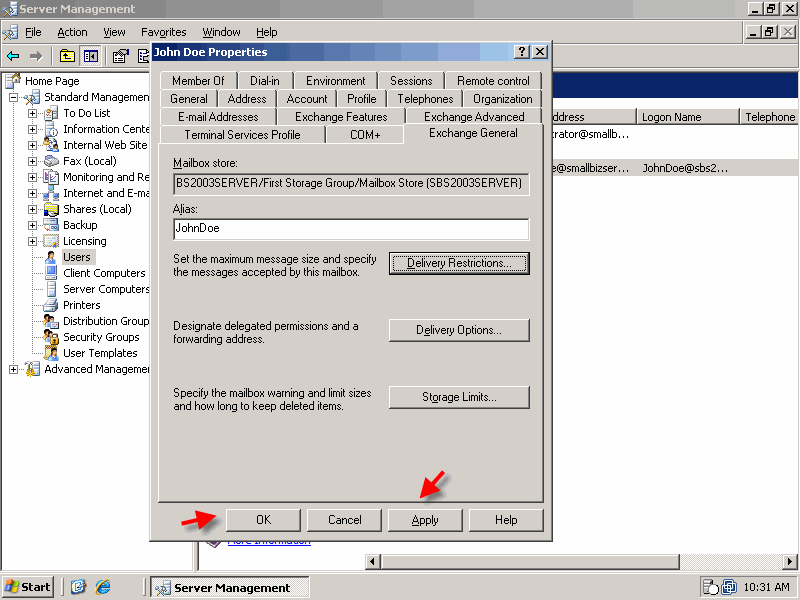
Task: Toggle the Show/Hide console tree icon
Action: (x=91, y=56)
